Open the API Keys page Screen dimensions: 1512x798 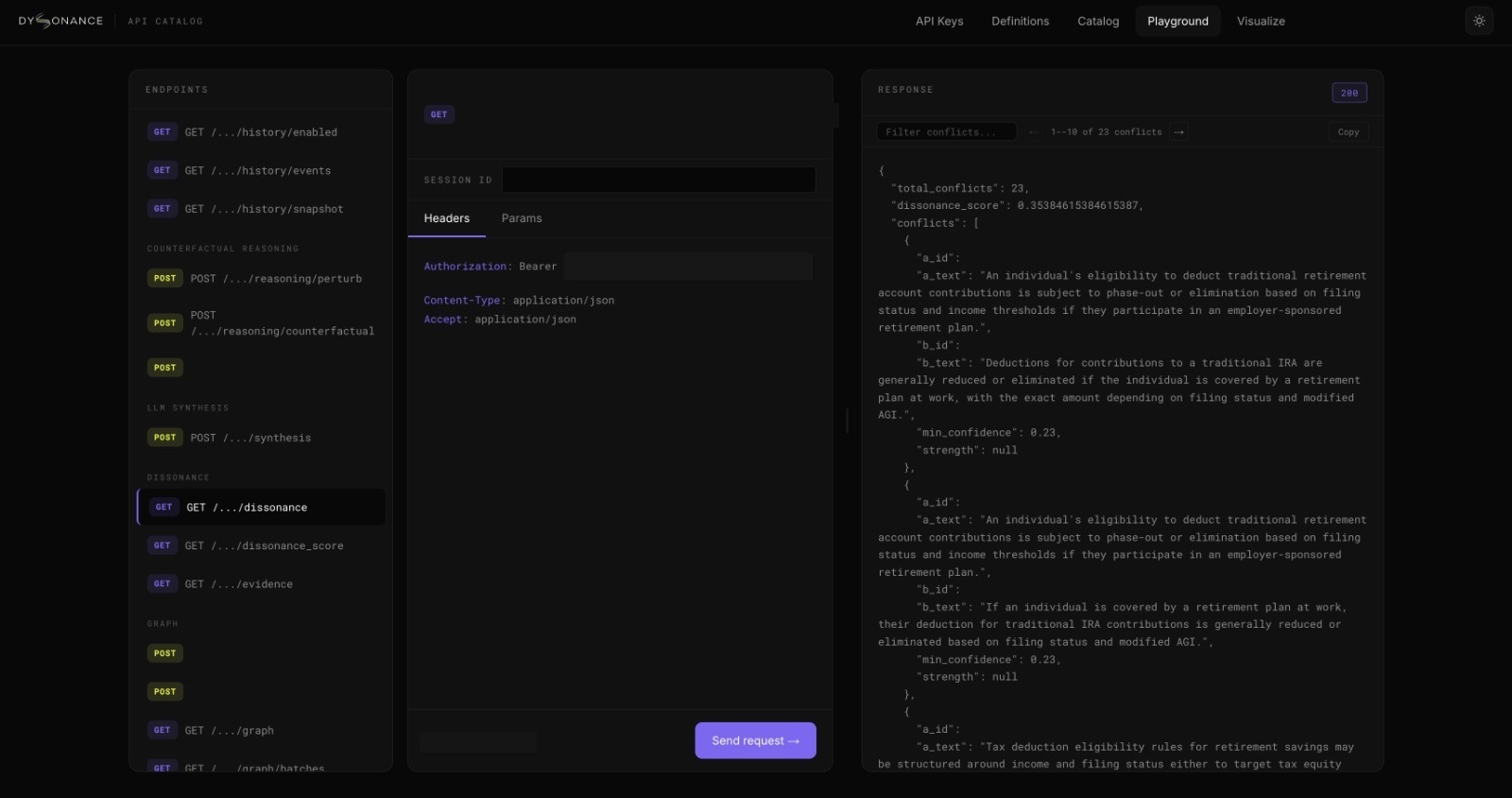point(939,21)
